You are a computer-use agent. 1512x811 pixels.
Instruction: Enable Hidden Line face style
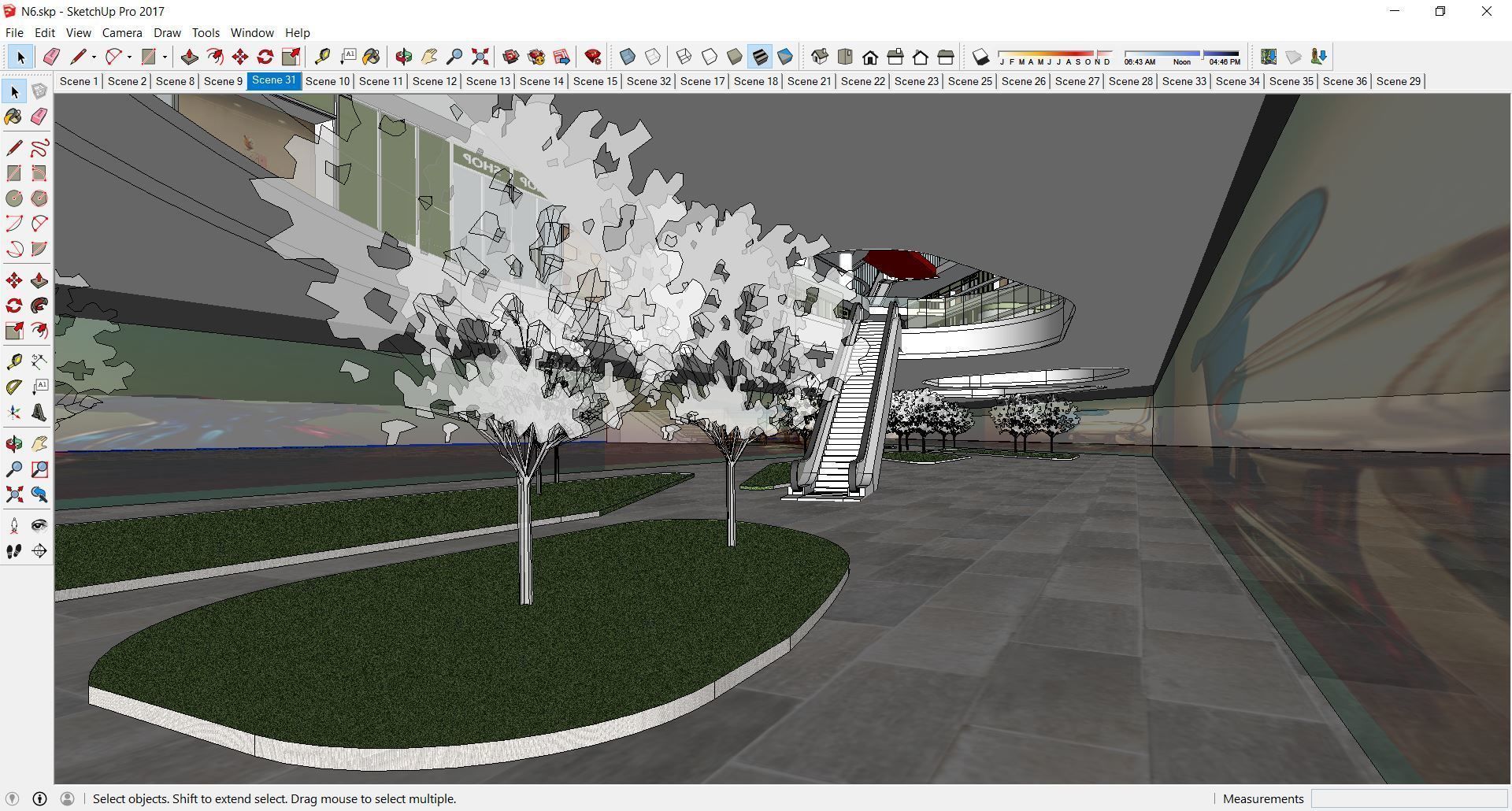[x=710, y=57]
